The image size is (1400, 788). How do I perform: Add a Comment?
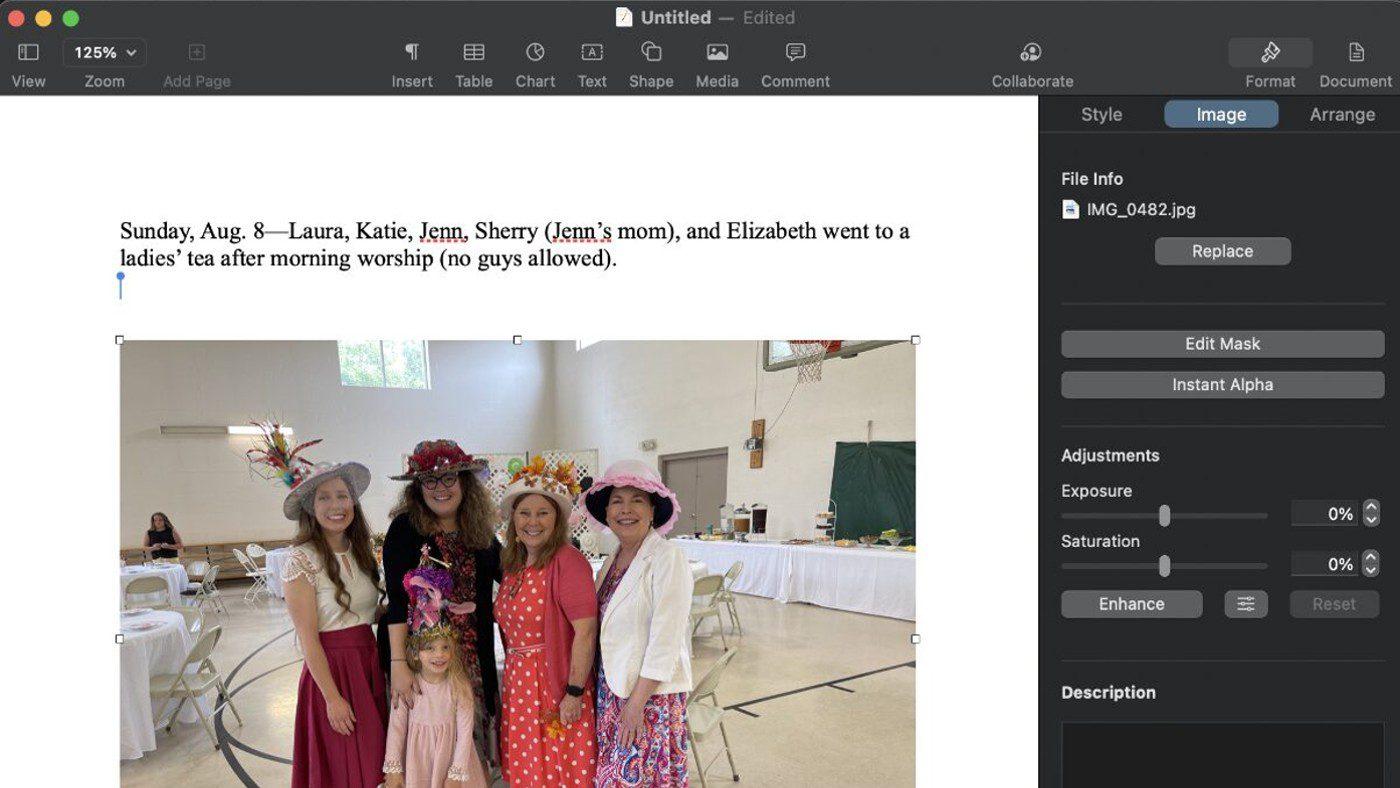794,60
